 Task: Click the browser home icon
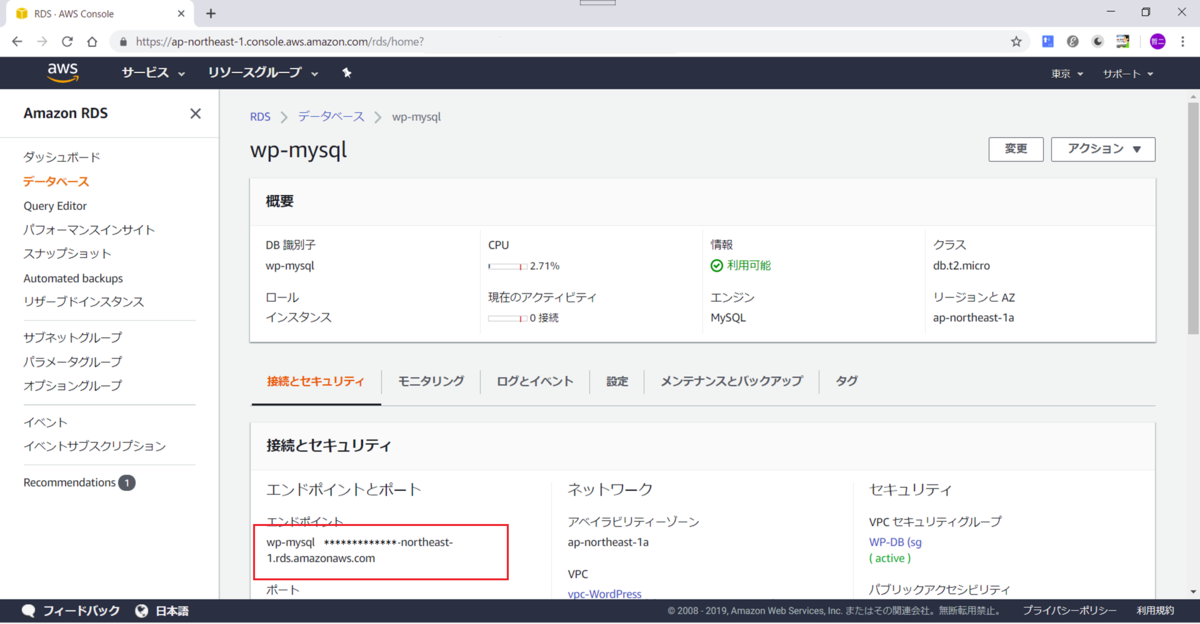pyautogui.click(x=90, y=41)
